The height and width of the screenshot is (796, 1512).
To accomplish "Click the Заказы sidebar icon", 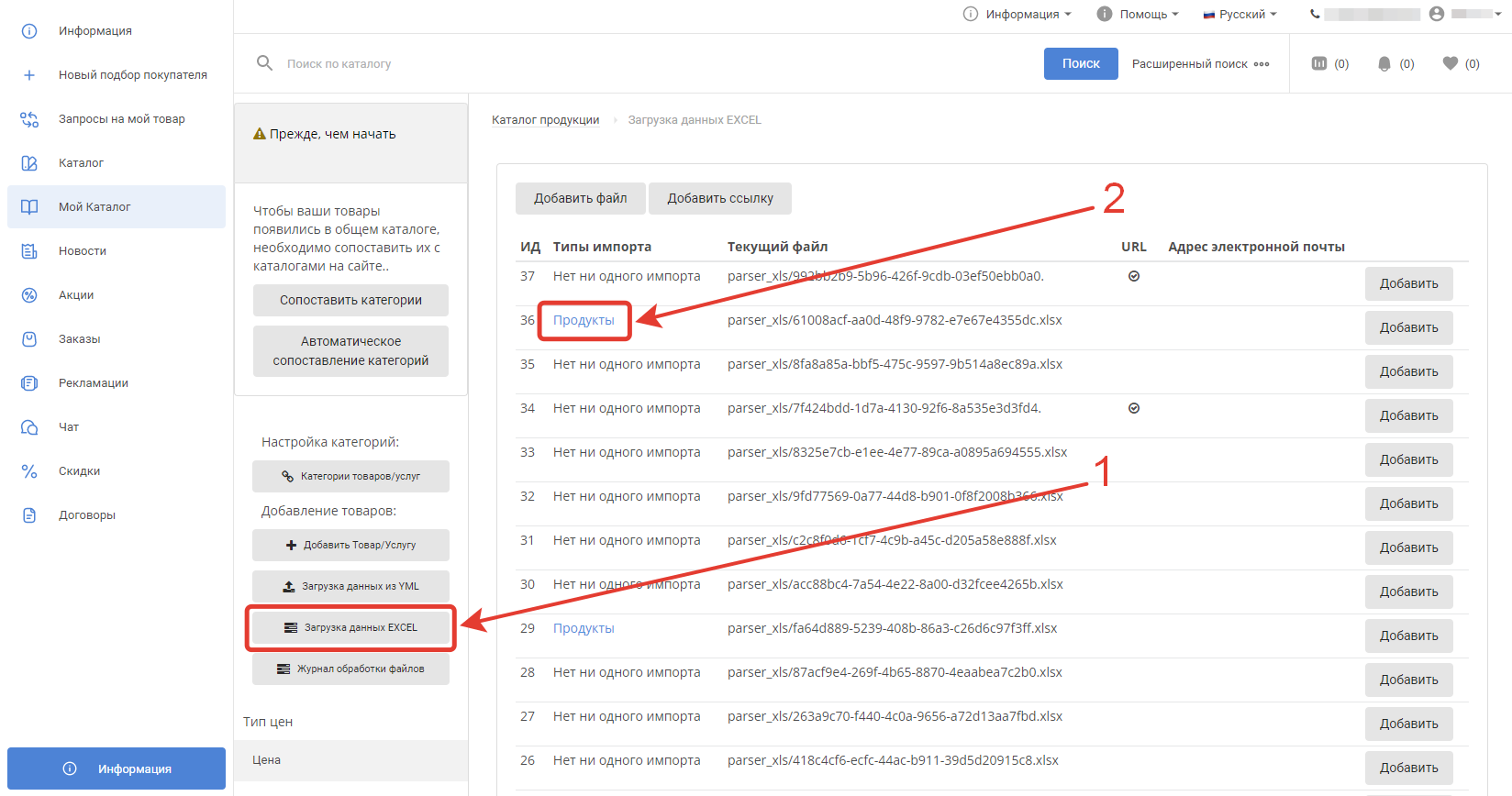I will (29, 339).
